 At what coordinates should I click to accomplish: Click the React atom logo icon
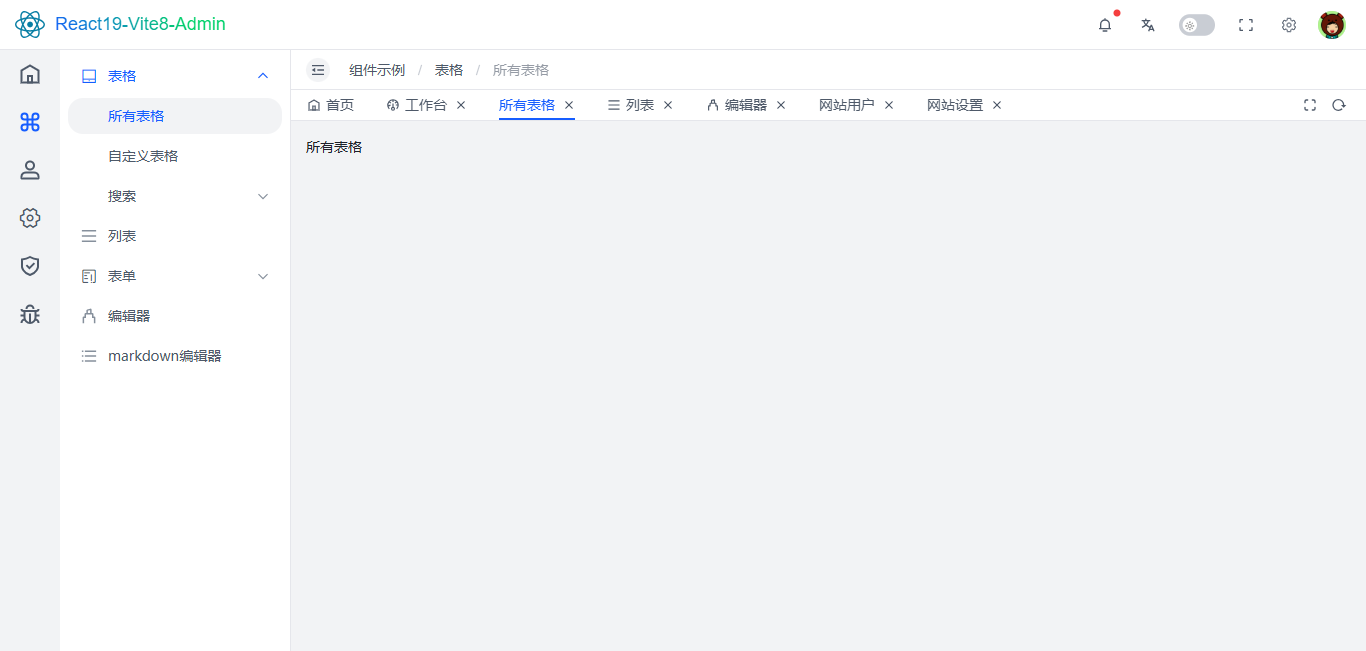30,24
